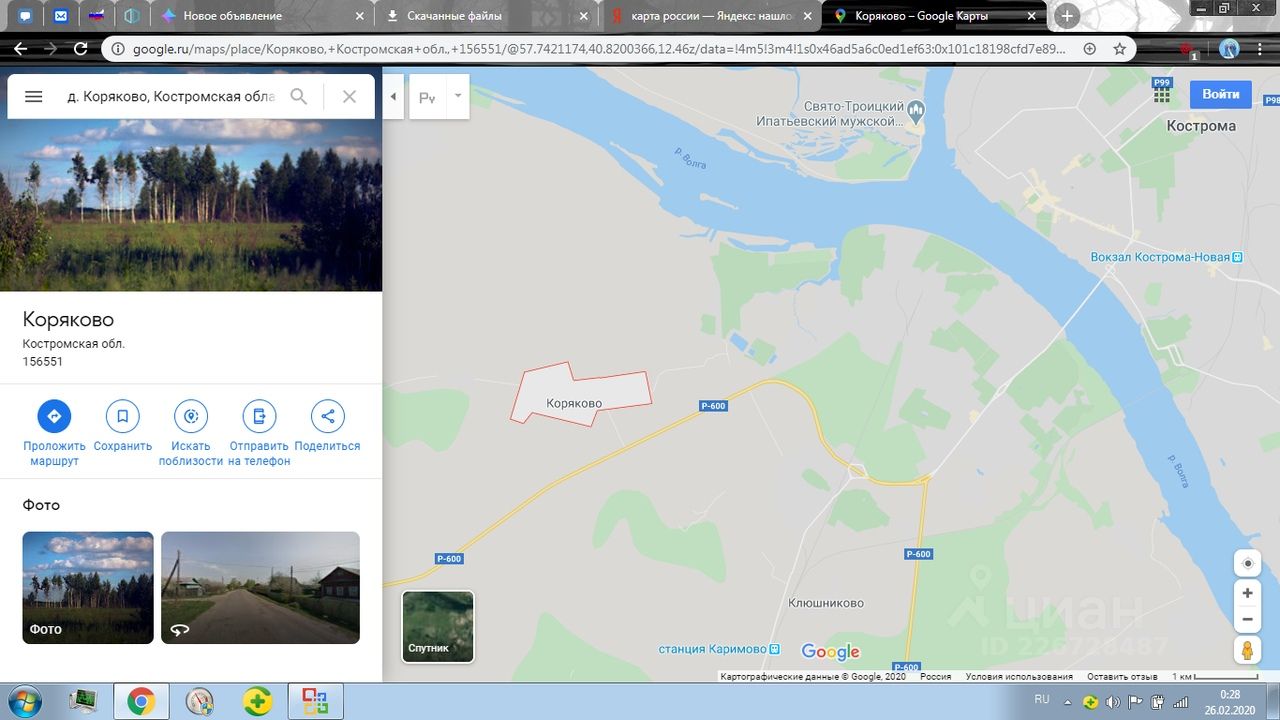This screenshot has width=1280, height=720.
Task: Open the ruler tool dropdown arrow
Action: [x=458, y=96]
